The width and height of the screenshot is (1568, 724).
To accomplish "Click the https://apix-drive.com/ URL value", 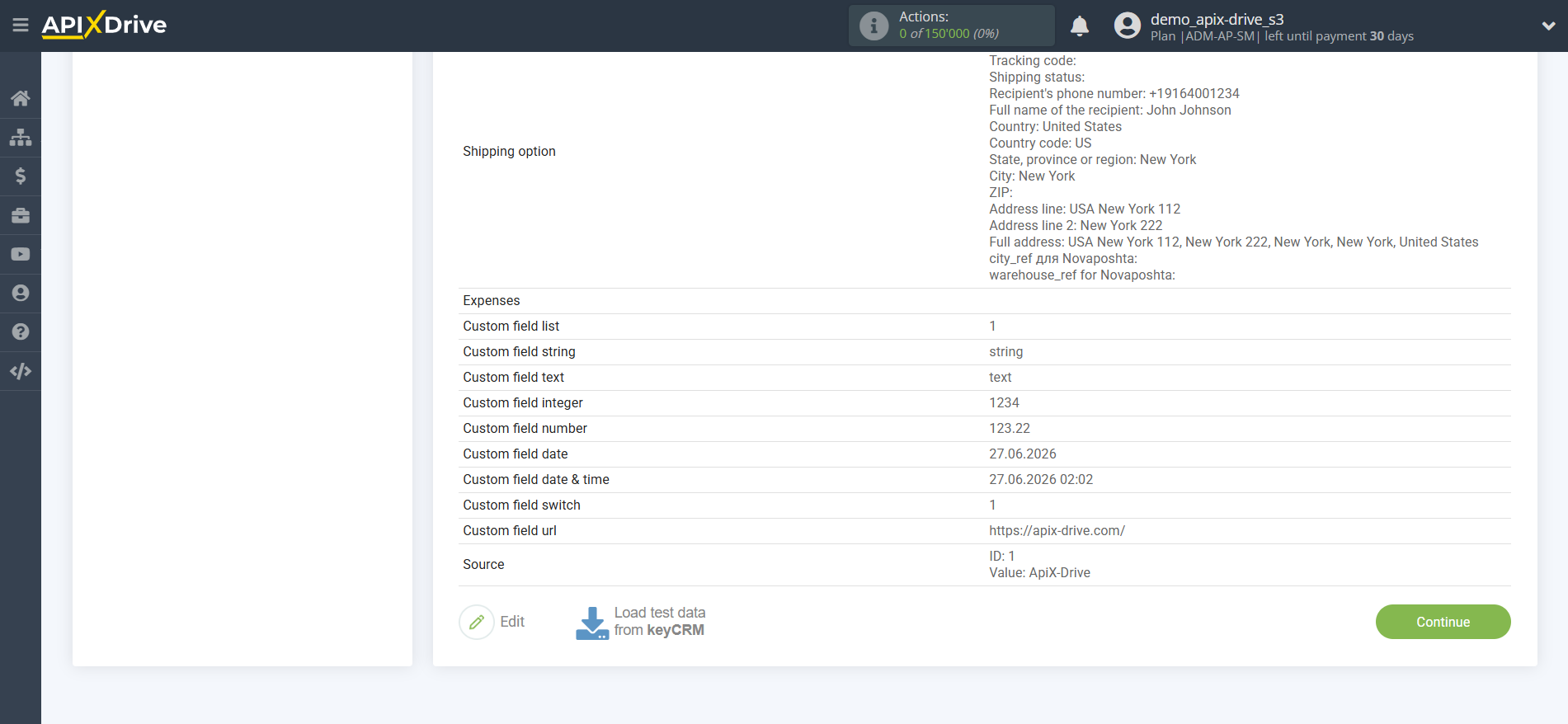I will pyautogui.click(x=1057, y=531).
